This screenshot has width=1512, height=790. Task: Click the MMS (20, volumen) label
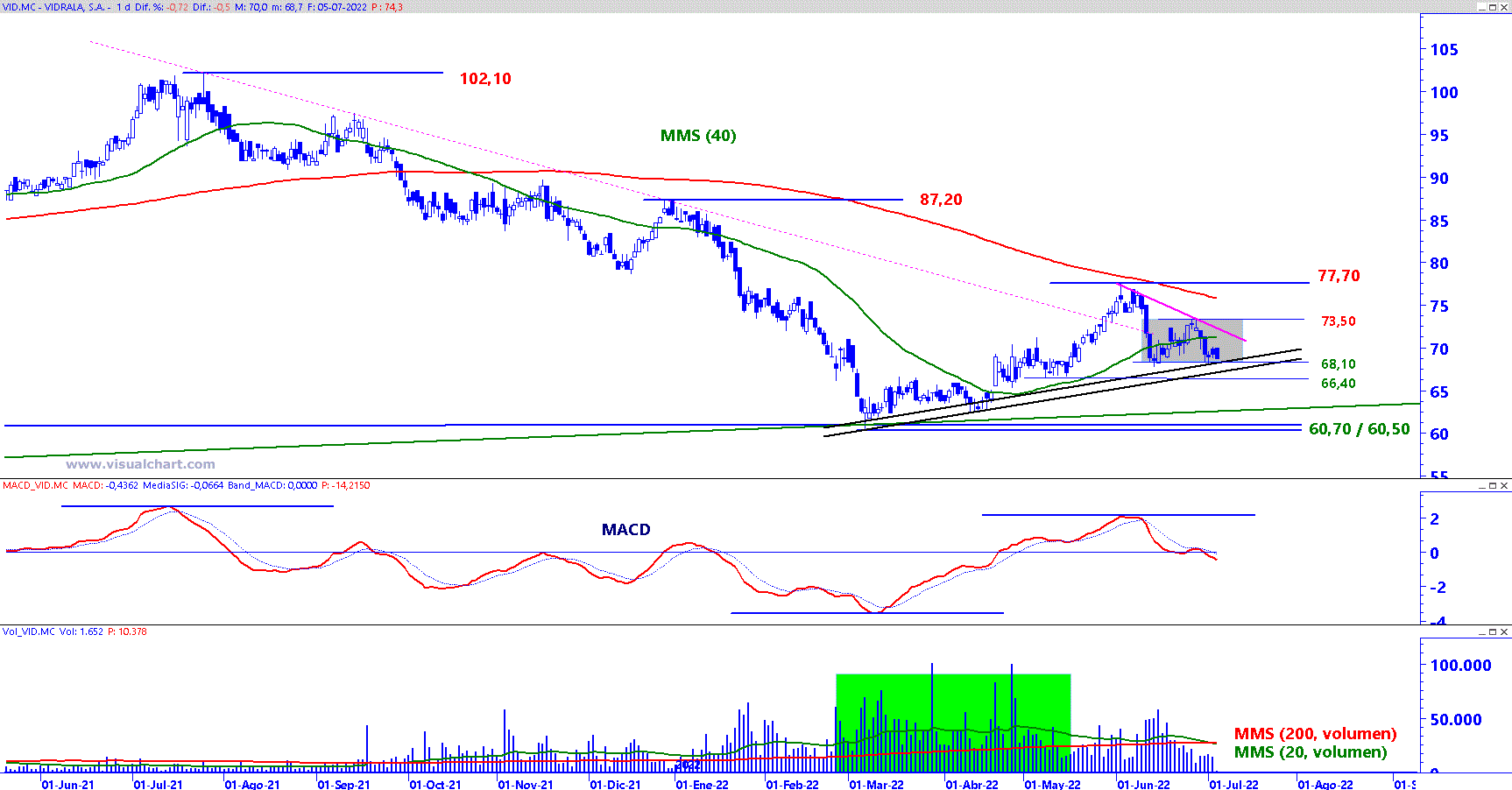tap(1311, 752)
